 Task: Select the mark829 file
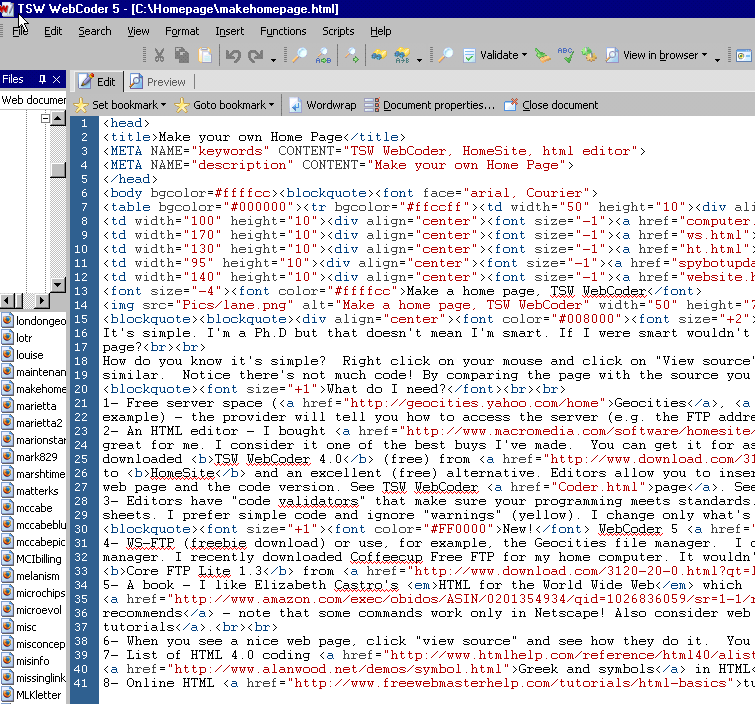[x=30, y=456]
